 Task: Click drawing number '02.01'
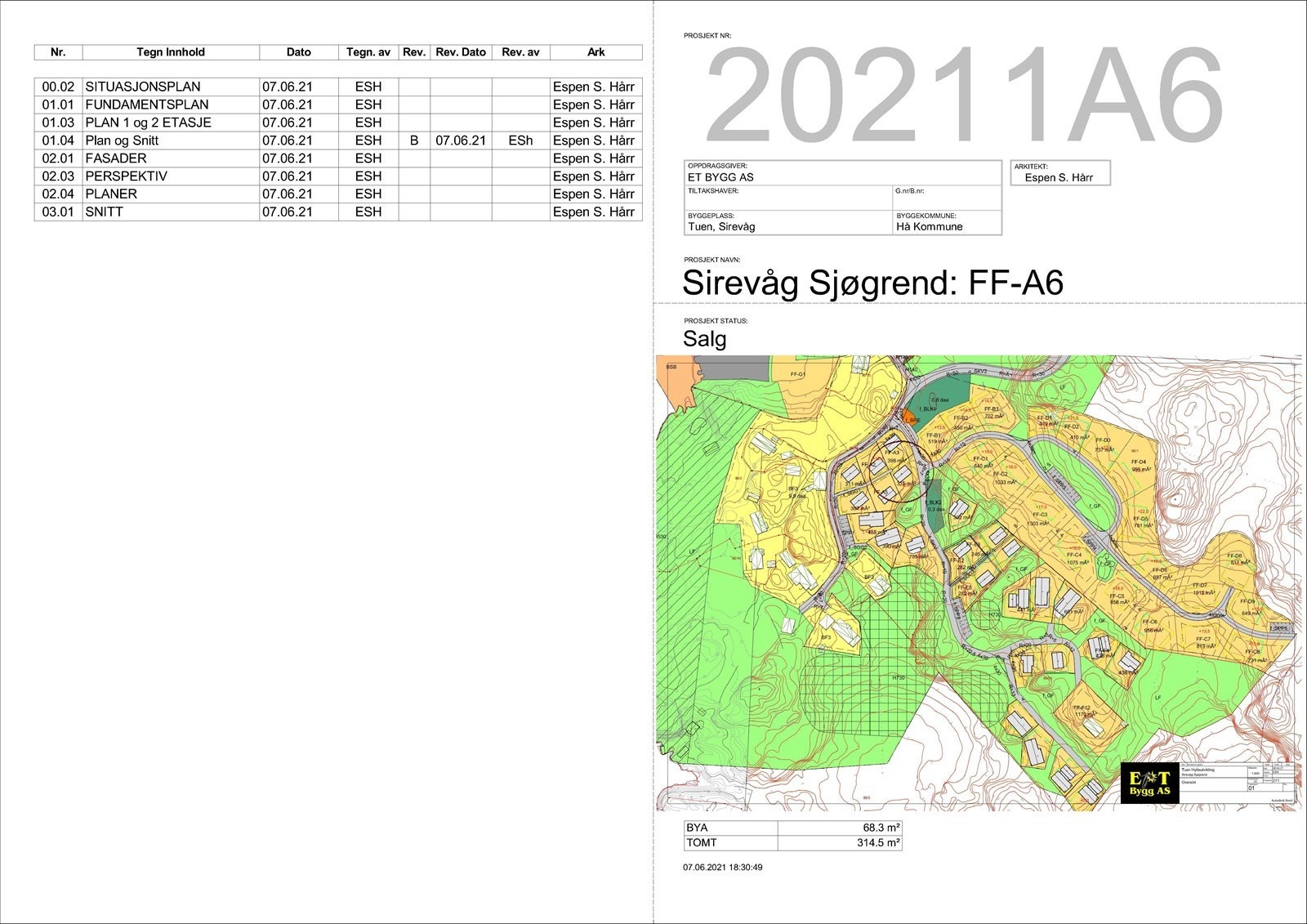[58, 158]
